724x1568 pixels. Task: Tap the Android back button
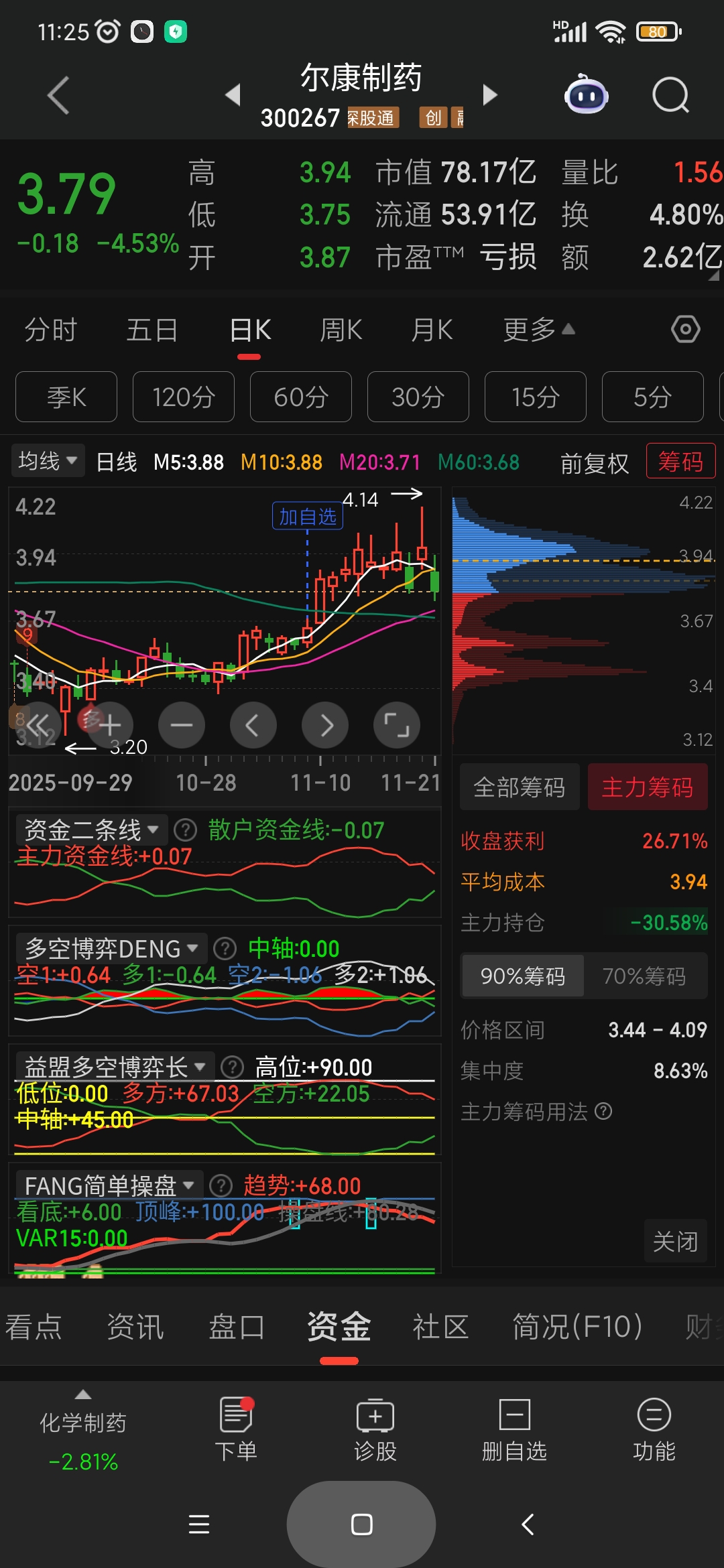click(x=528, y=1524)
